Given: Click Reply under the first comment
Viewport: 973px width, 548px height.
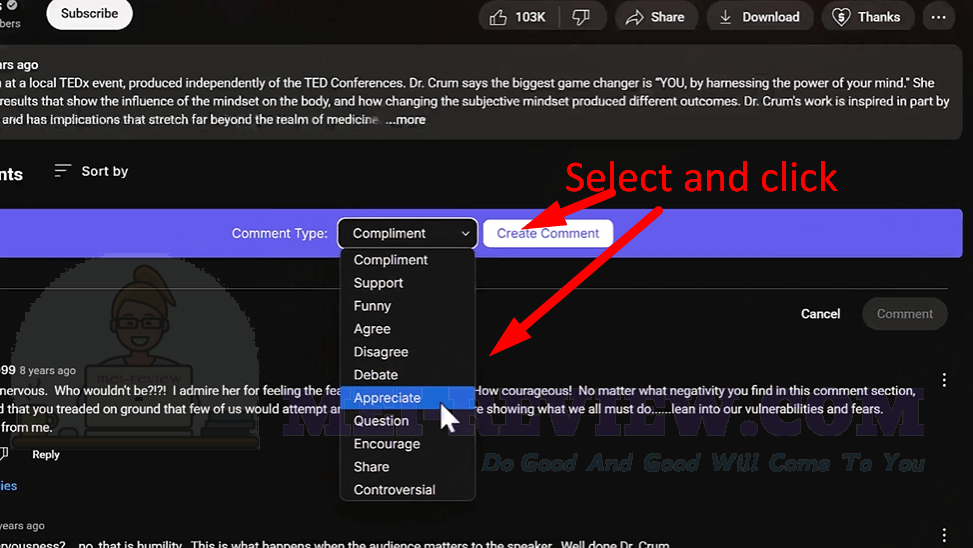Looking at the screenshot, I should pos(46,455).
